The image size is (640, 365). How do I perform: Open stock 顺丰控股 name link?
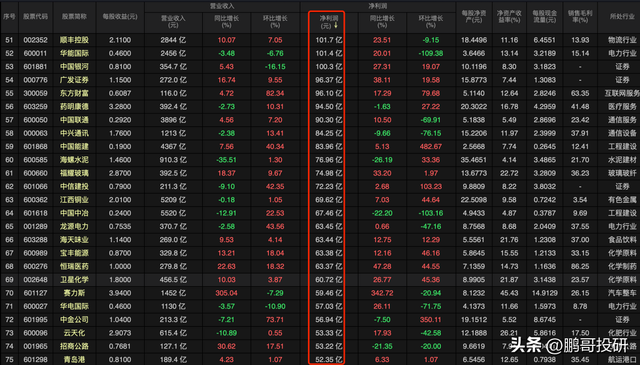coord(74,40)
